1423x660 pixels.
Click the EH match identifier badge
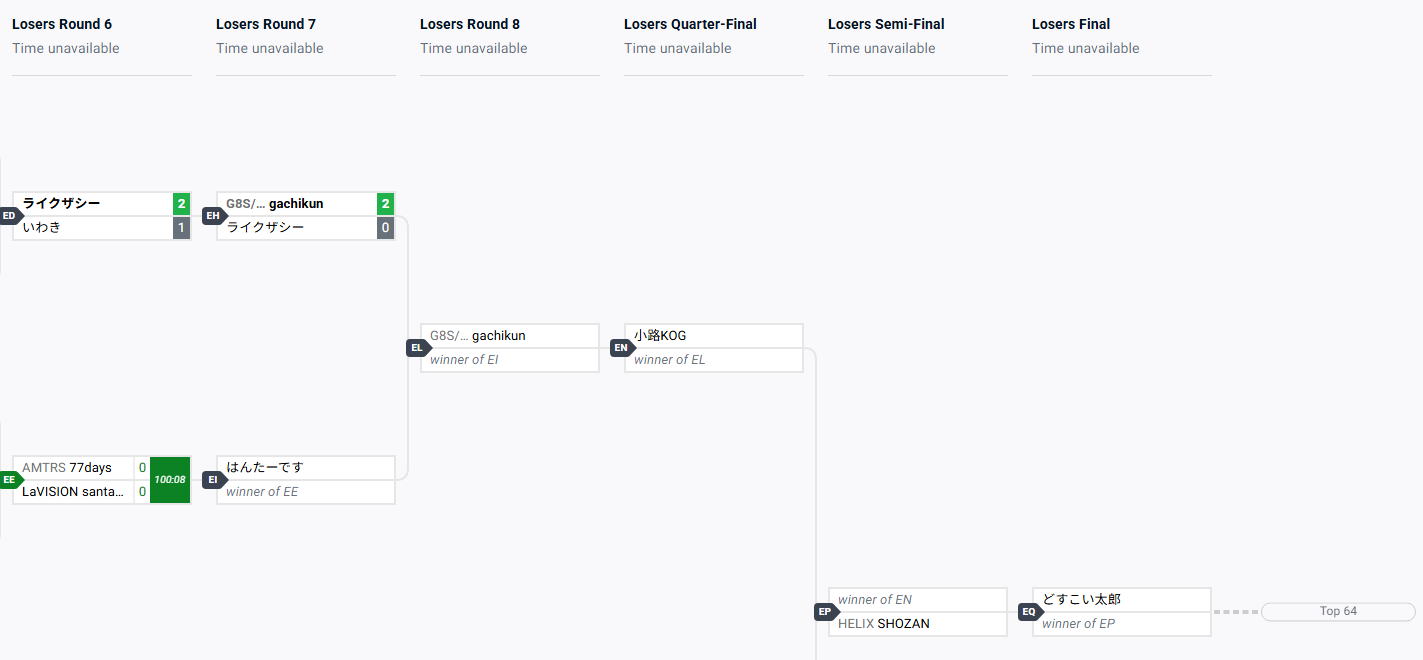point(214,216)
